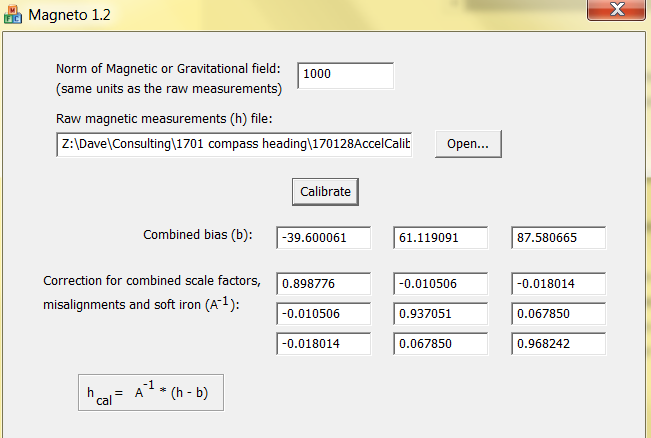Viewport: 651px width, 438px height.
Task: Click the -0.010506 cell in top matrix row
Action: 441,283
